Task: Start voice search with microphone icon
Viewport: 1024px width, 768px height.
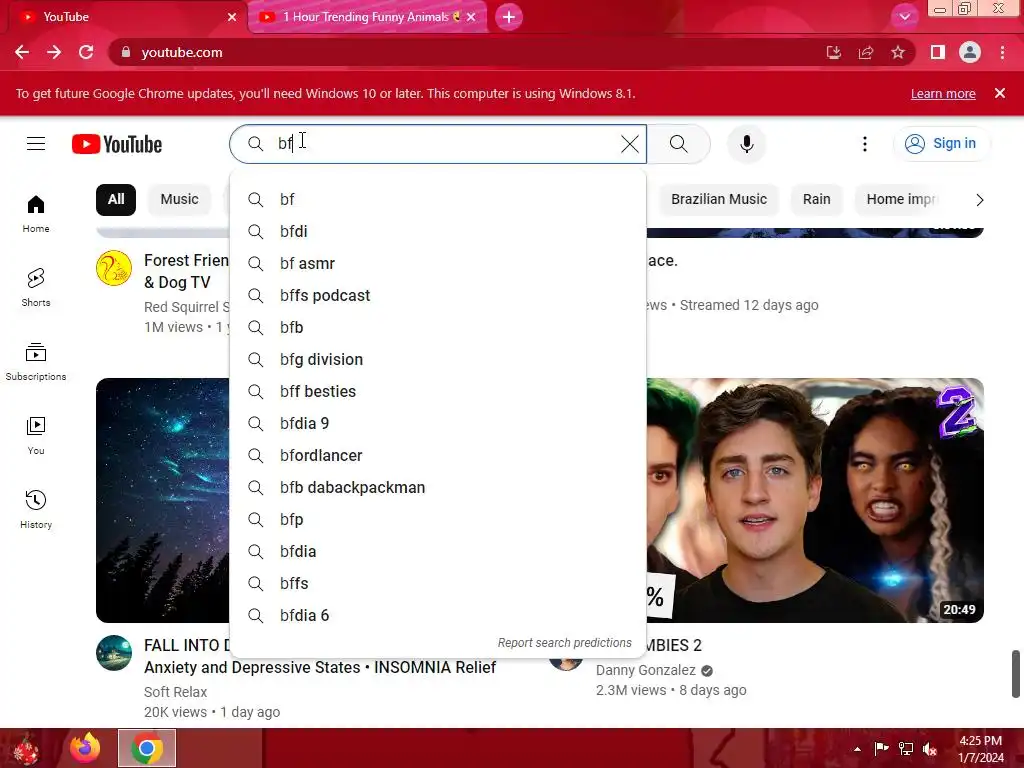Action: (746, 144)
